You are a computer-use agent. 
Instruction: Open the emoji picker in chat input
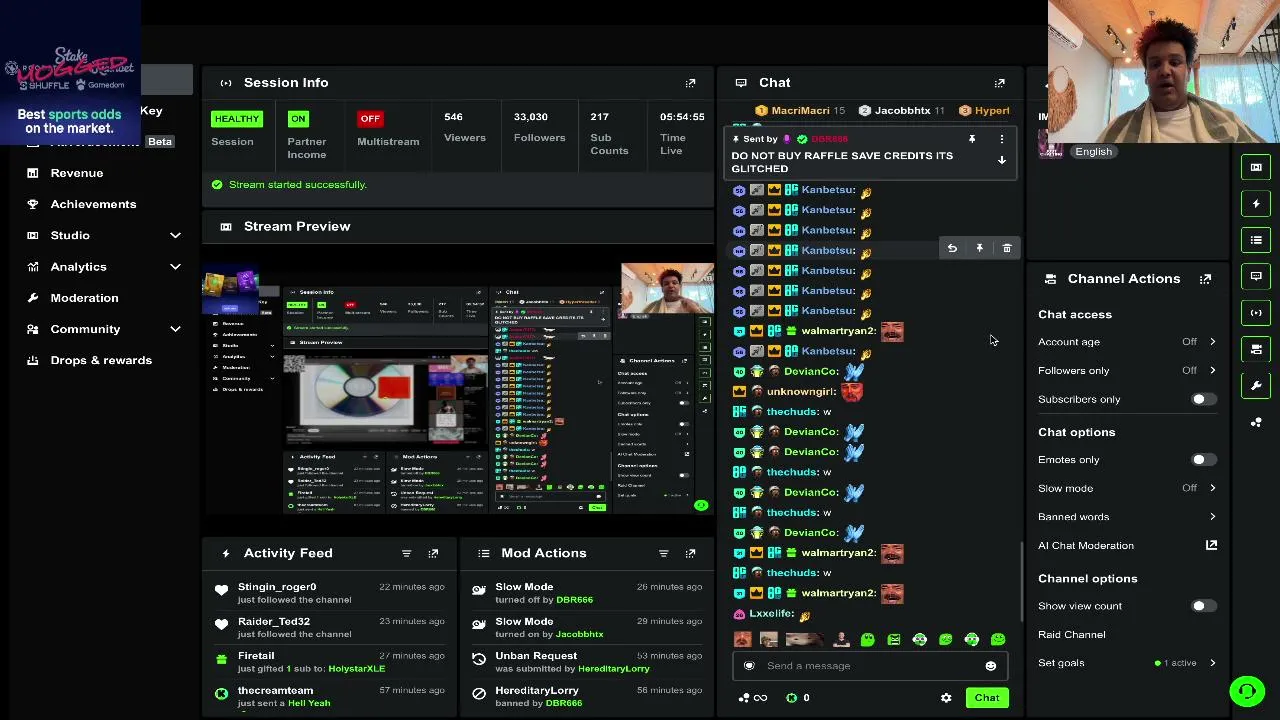pos(990,666)
